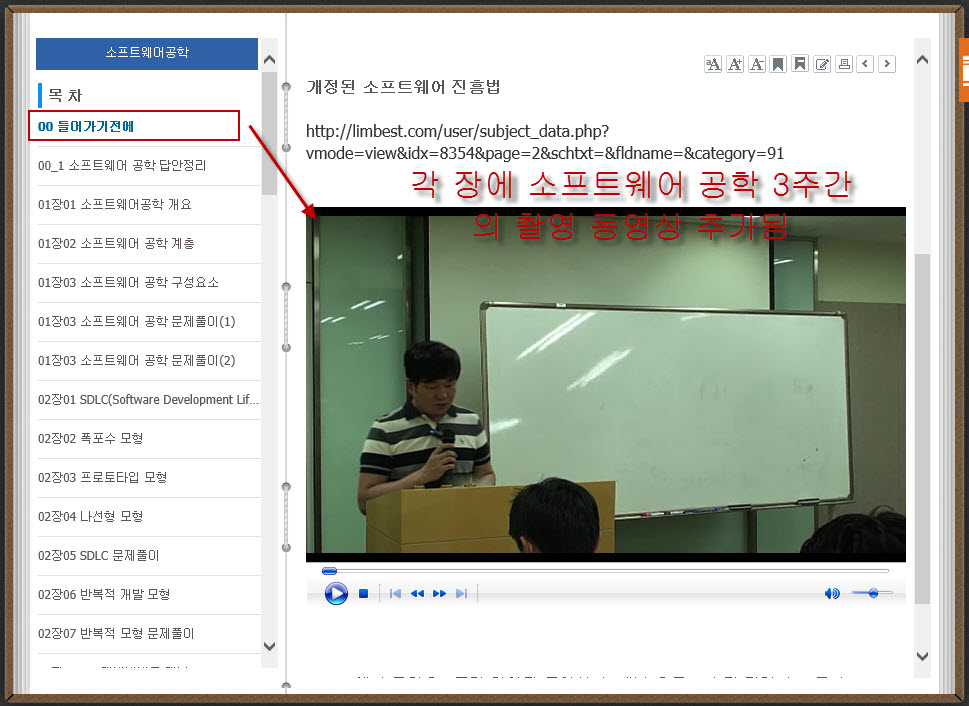The height and width of the screenshot is (706, 969).
Task: Click the font style (aA) icon
Action: [713, 64]
